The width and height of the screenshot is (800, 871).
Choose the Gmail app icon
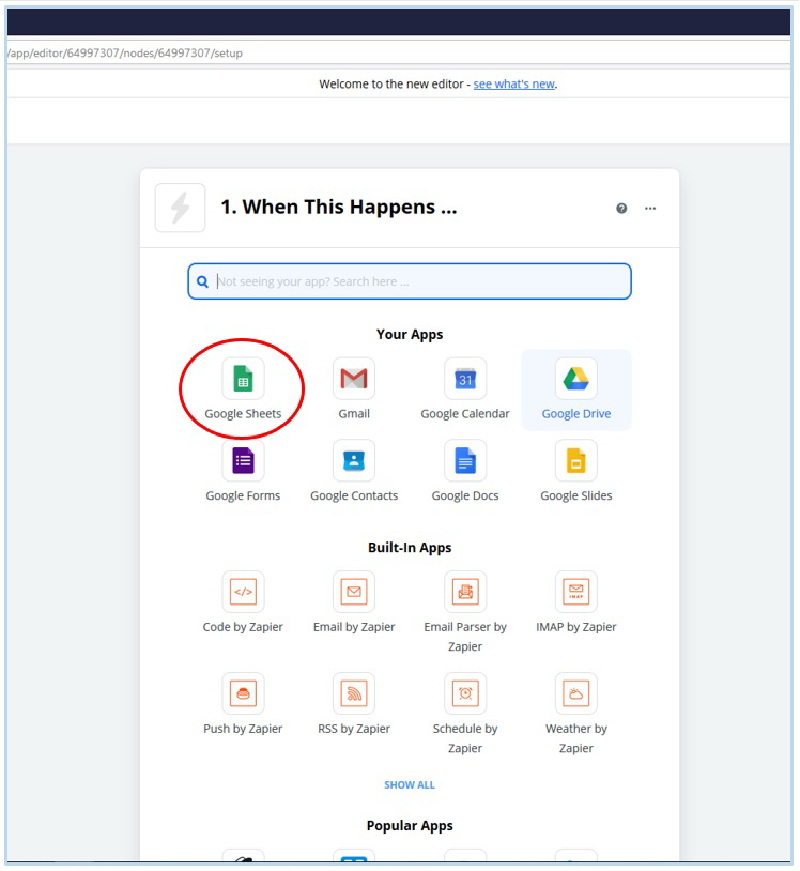pos(354,379)
